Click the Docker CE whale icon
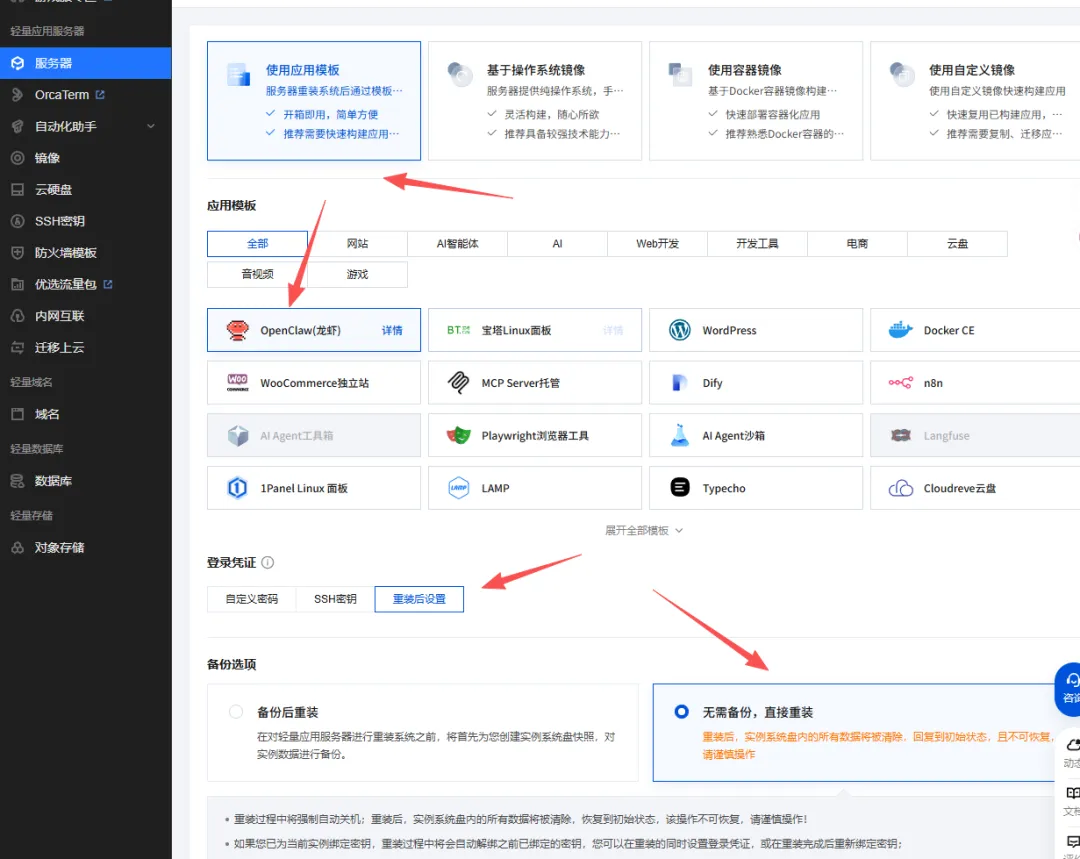 click(x=900, y=331)
